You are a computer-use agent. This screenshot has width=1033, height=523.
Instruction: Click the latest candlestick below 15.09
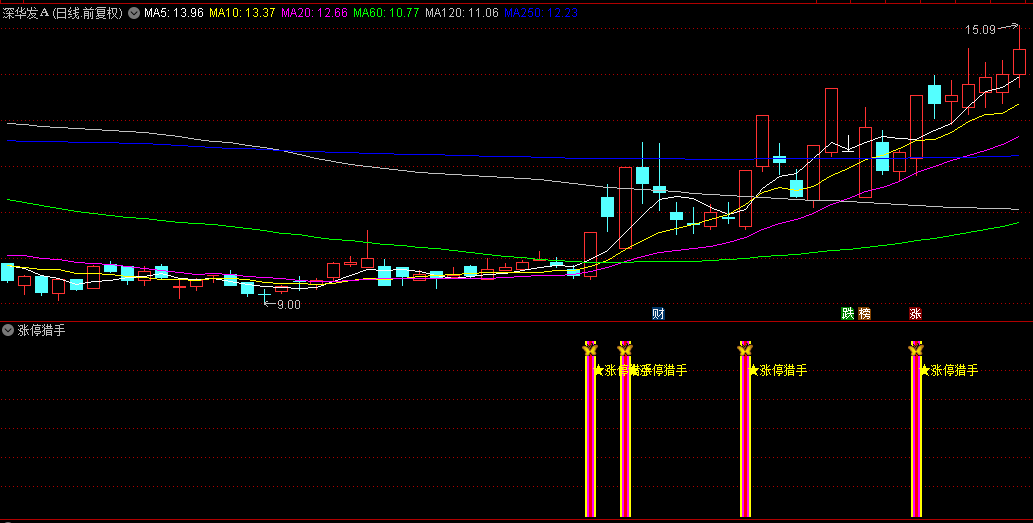click(x=1019, y=61)
